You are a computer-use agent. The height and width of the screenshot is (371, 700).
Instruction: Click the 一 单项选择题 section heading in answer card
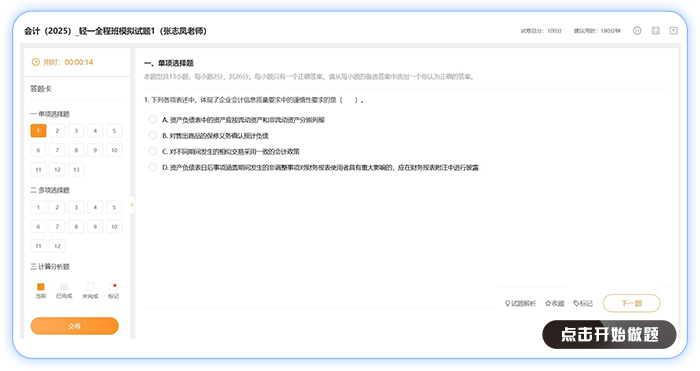[50, 114]
